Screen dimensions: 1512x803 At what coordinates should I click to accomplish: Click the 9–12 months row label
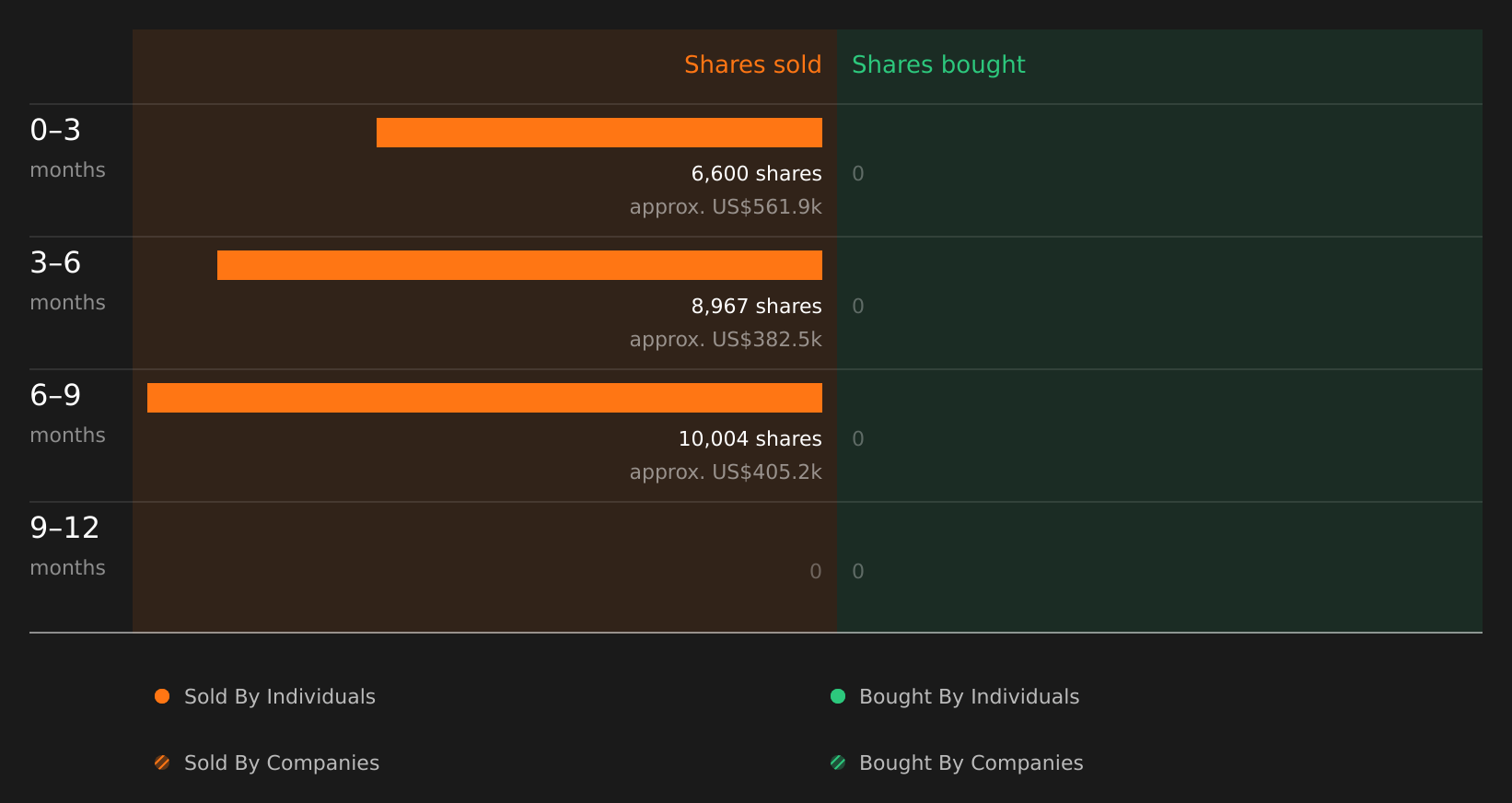click(x=67, y=546)
